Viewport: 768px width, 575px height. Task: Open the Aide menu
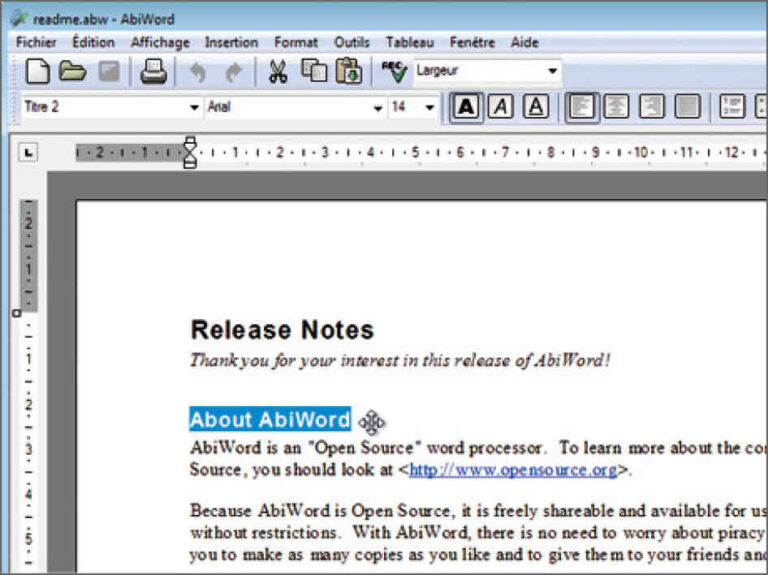(x=525, y=43)
